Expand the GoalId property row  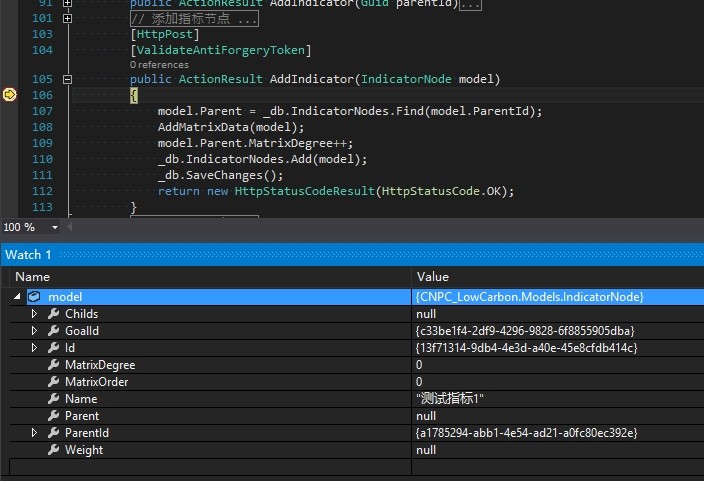[x=34, y=331]
